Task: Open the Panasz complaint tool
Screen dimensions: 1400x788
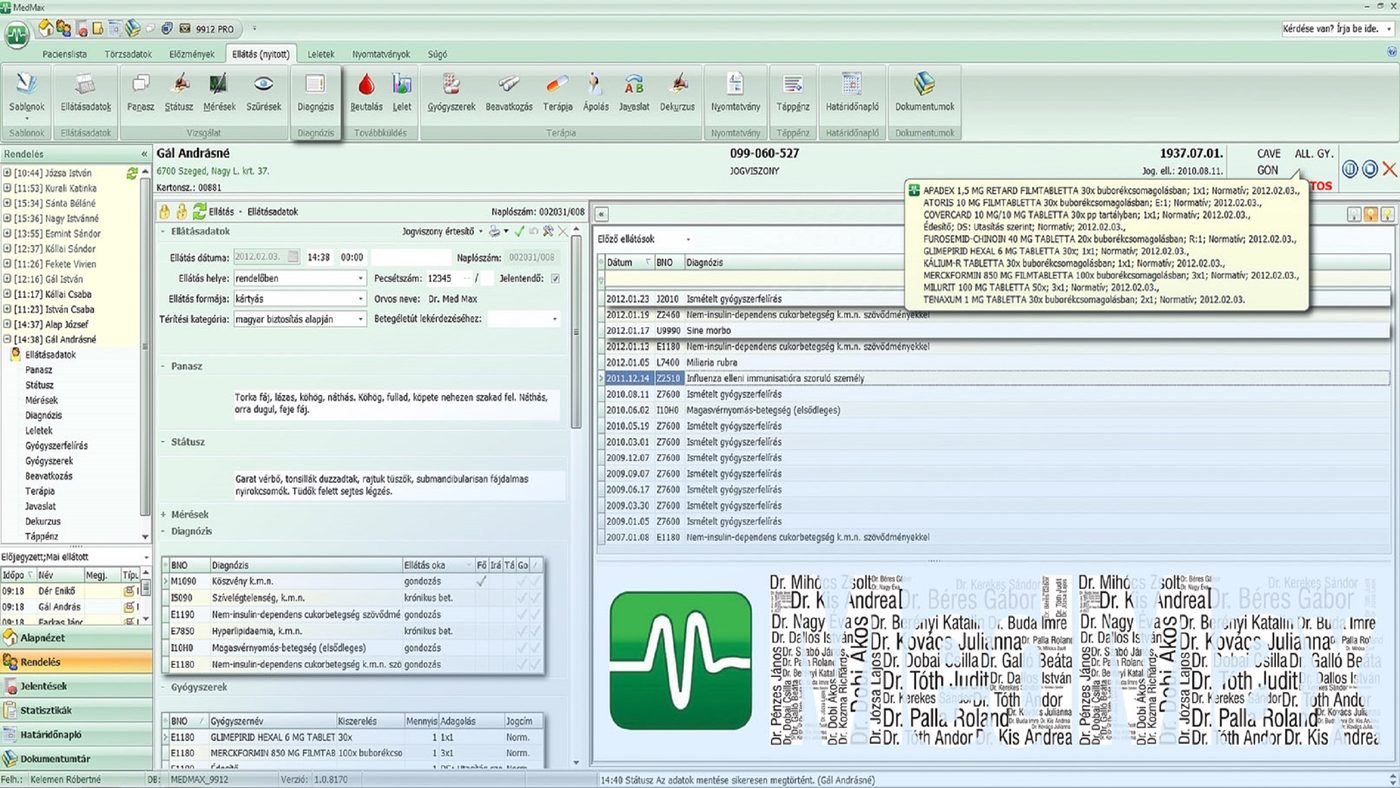Action: tap(141, 92)
